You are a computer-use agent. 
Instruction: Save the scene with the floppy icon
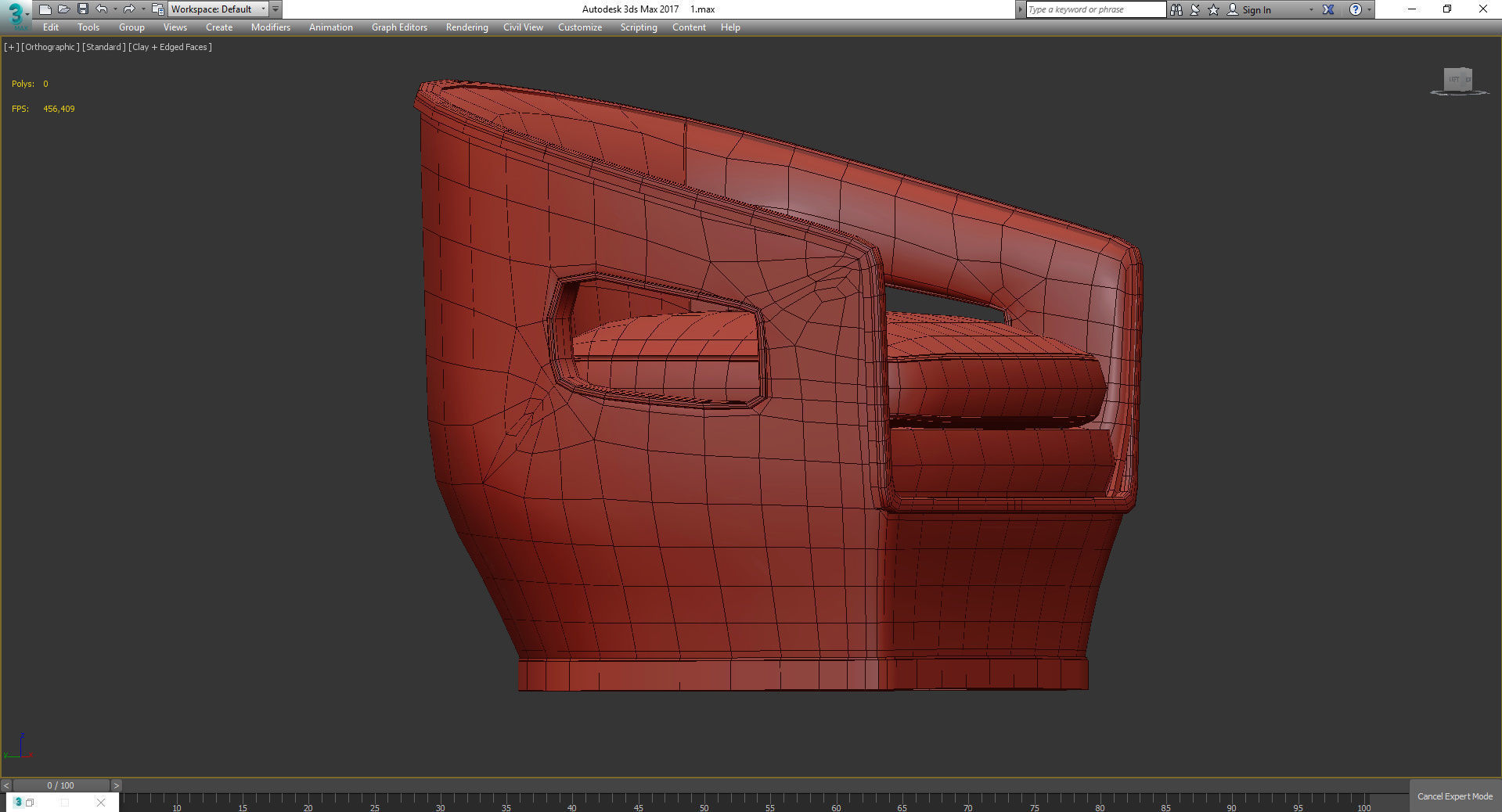[x=82, y=9]
